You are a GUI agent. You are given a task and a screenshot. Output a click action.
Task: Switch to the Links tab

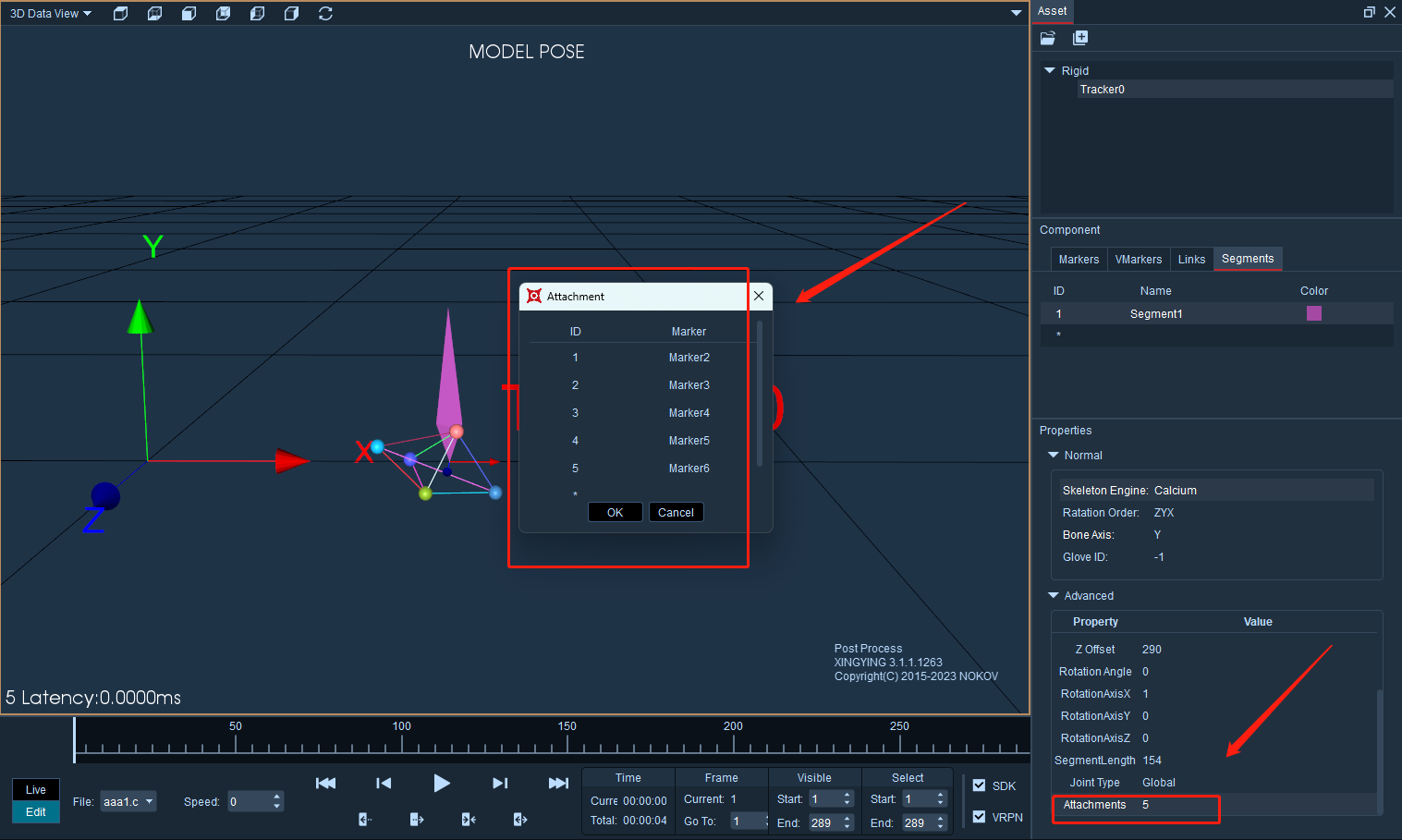[1191, 260]
